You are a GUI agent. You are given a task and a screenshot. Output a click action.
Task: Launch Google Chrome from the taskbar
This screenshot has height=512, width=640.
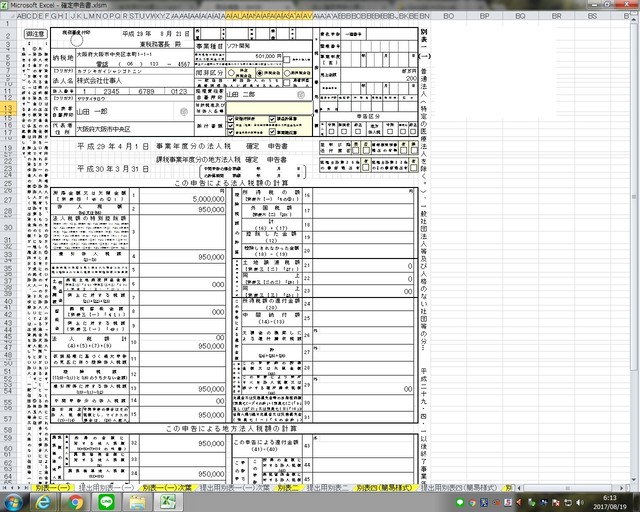tap(75, 502)
